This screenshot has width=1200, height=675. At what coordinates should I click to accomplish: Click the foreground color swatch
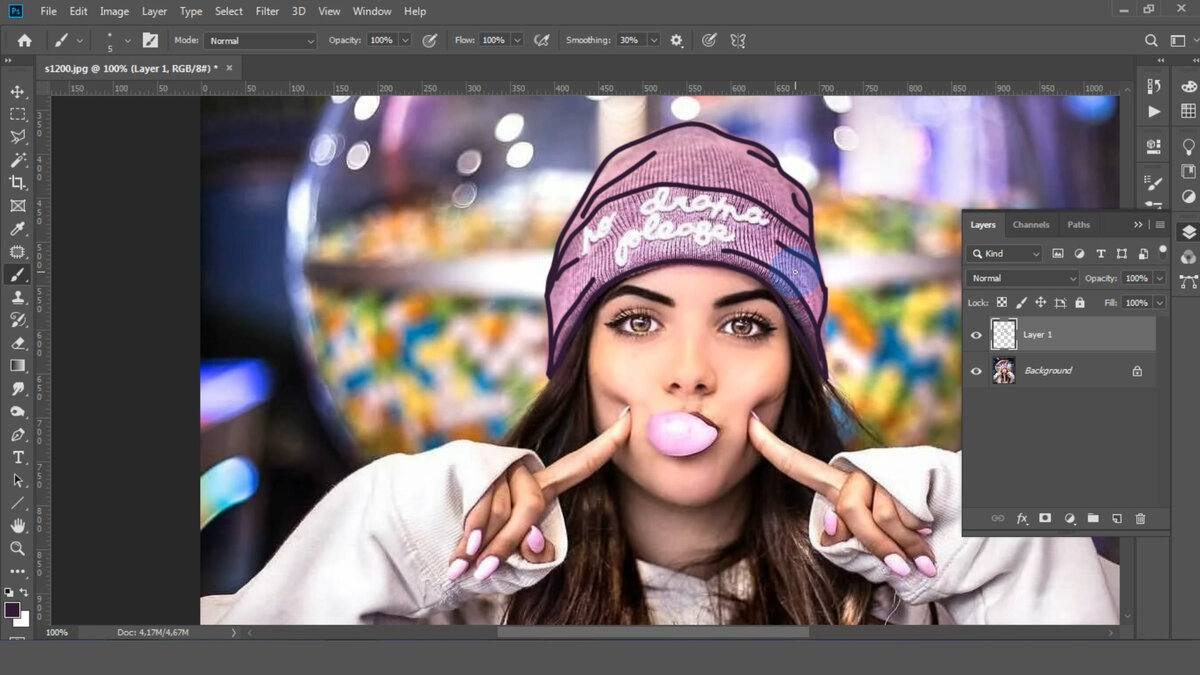[12, 609]
